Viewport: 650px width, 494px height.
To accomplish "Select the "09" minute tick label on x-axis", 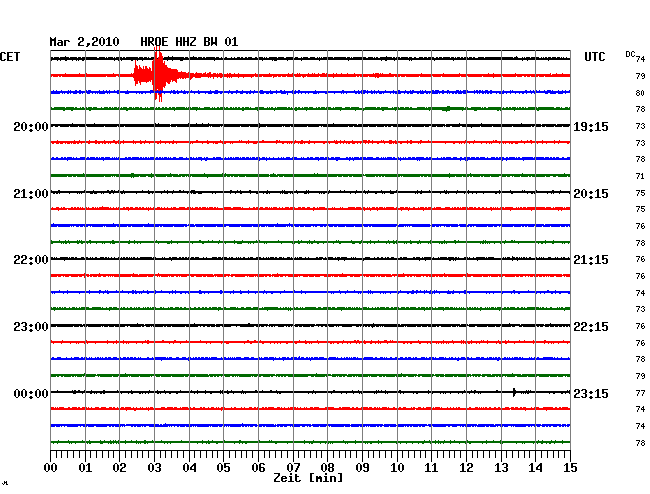I will tap(362, 467).
